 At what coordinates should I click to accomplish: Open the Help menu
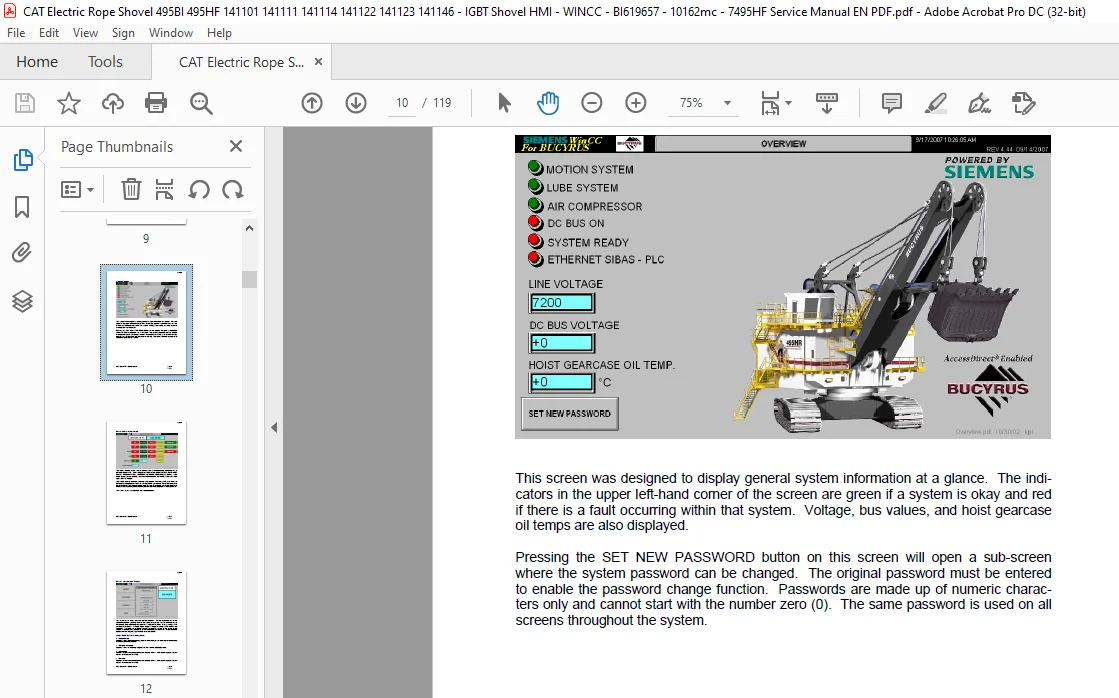pyautogui.click(x=219, y=33)
